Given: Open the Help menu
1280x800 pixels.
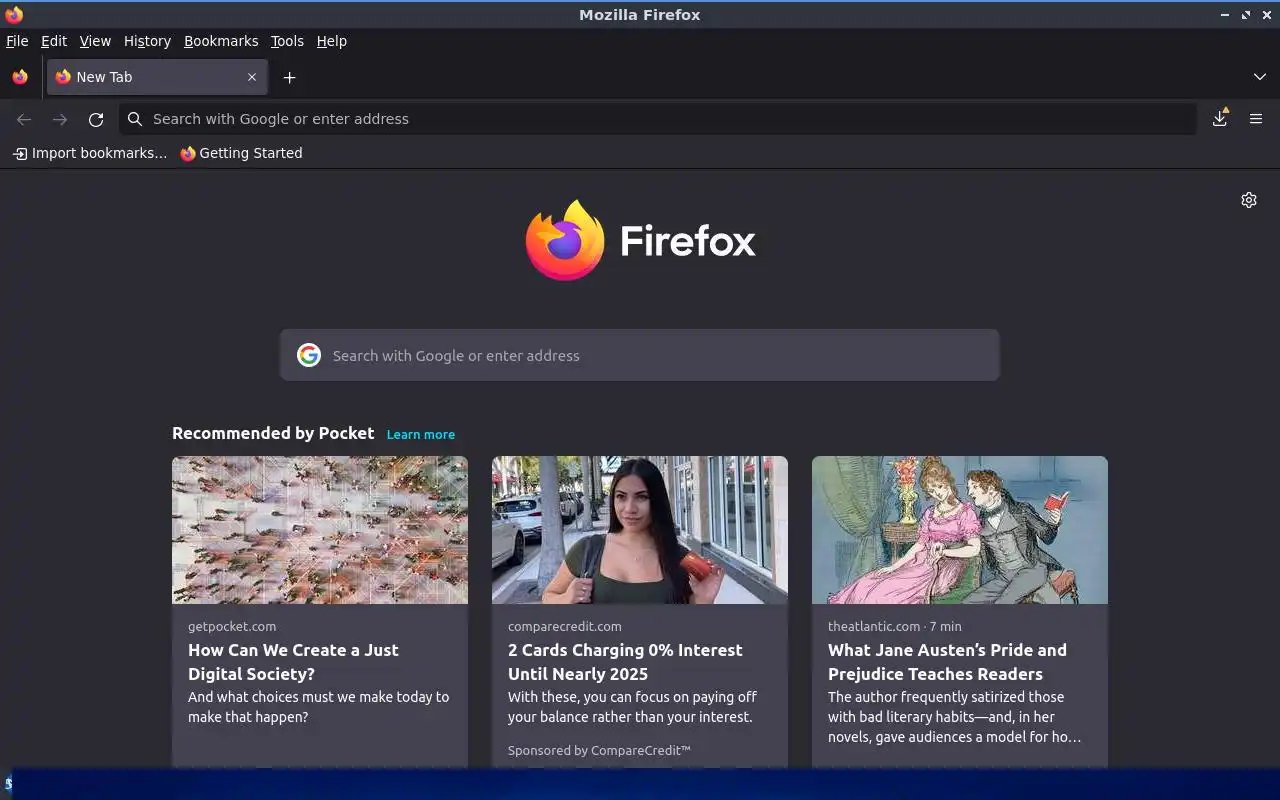Looking at the screenshot, I should click(331, 41).
